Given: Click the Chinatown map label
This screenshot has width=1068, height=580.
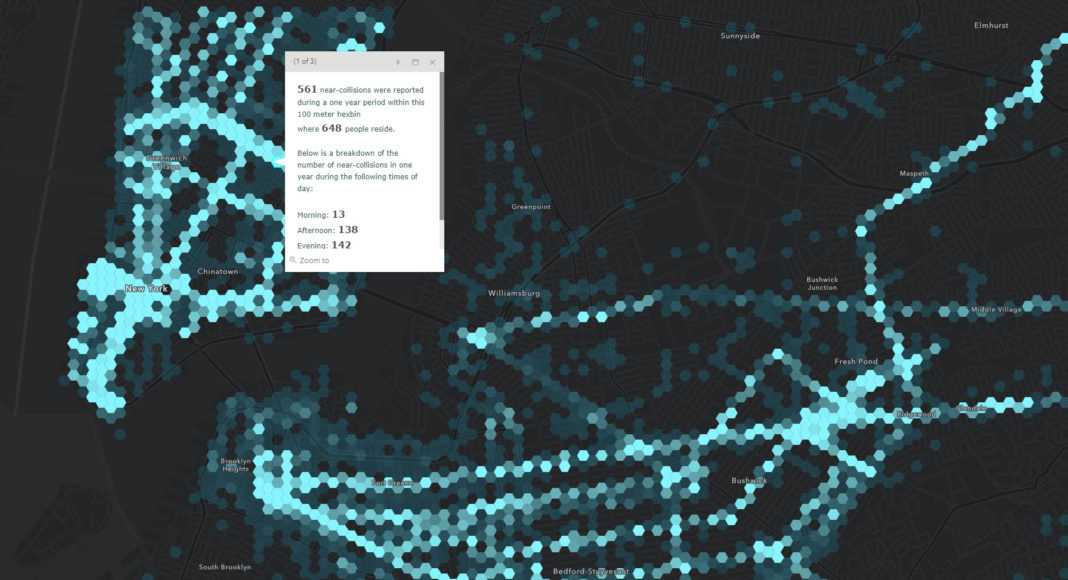Looking at the screenshot, I should (x=218, y=271).
